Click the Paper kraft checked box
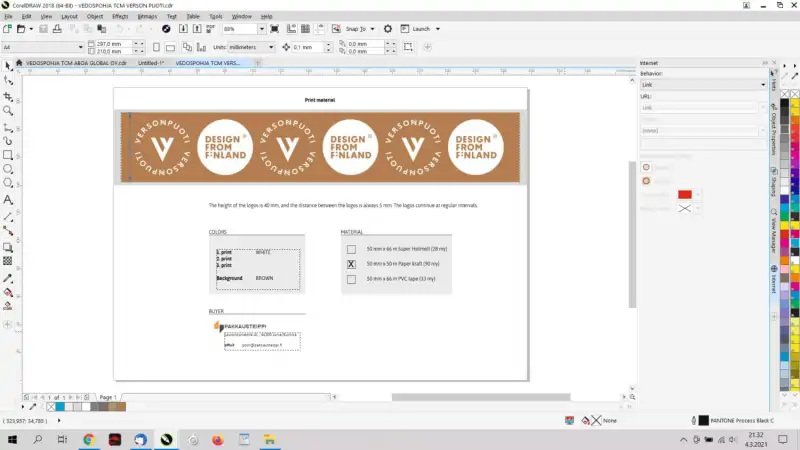Screen dimensions: 800x450 tap(351, 264)
